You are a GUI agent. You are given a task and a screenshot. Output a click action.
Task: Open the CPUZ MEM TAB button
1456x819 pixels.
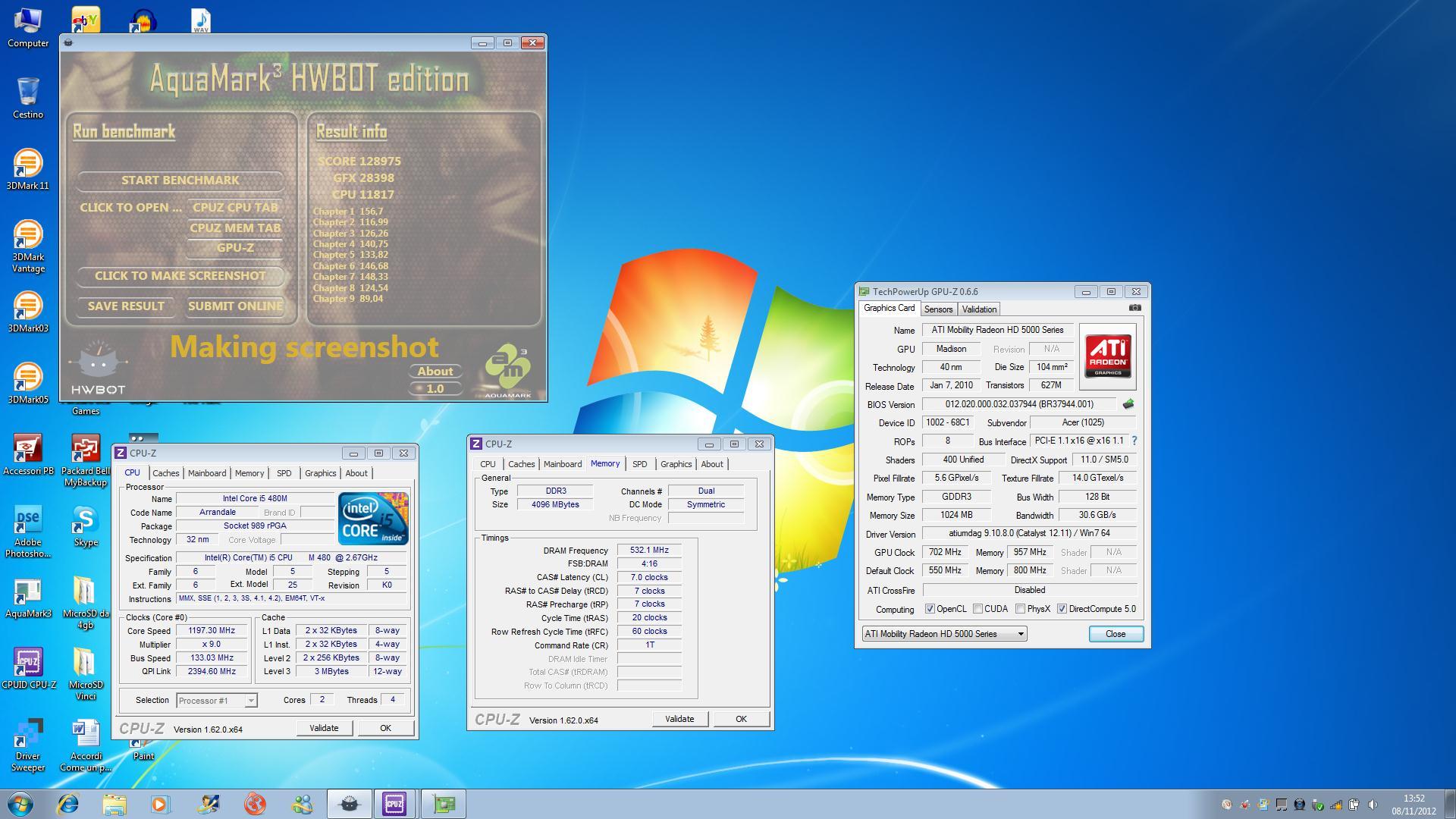tap(235, 227)
